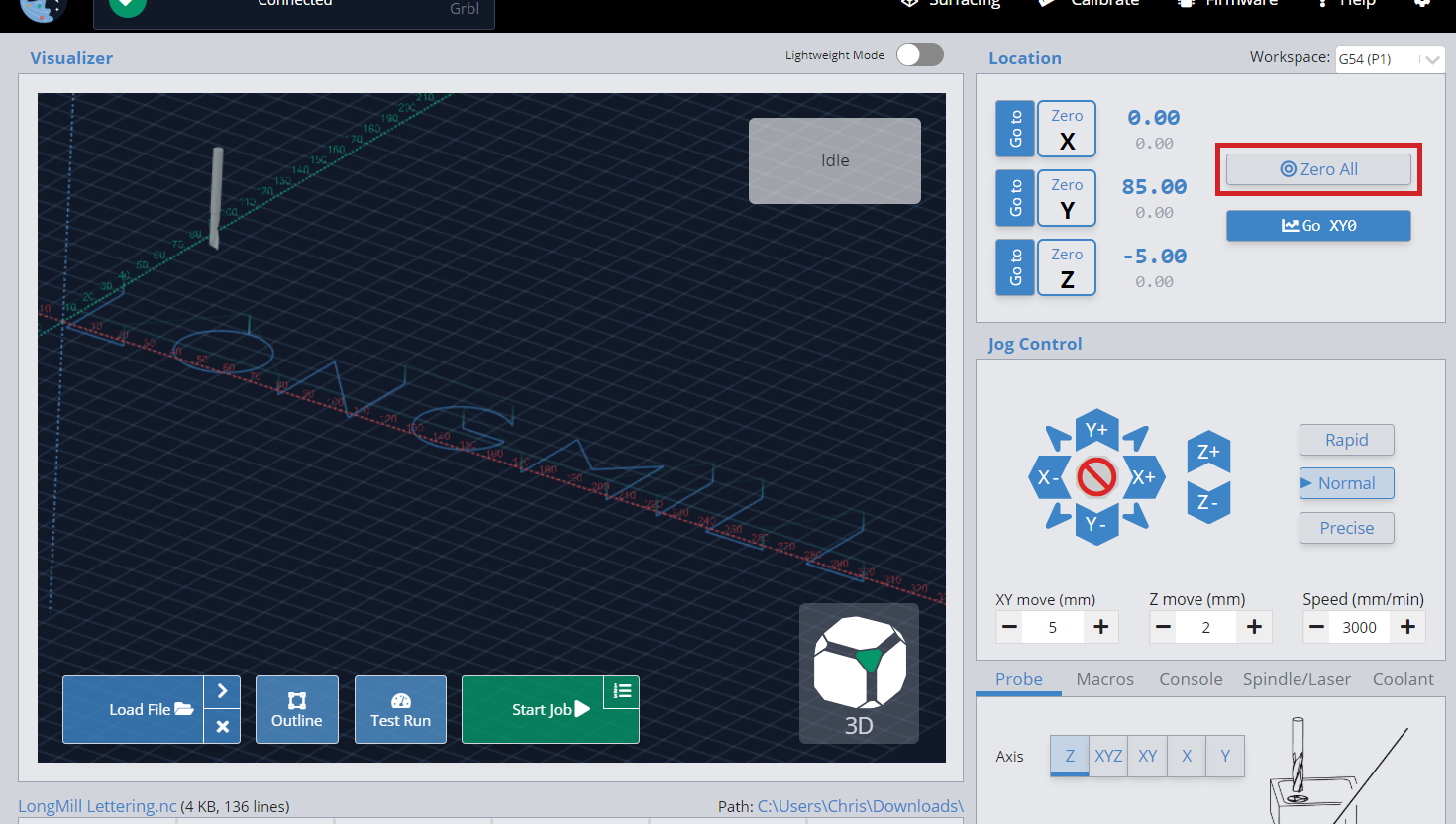Jog the machine with X- arrow
The height and width of the screenshot is (824, 1456).
click(1048, 477)
